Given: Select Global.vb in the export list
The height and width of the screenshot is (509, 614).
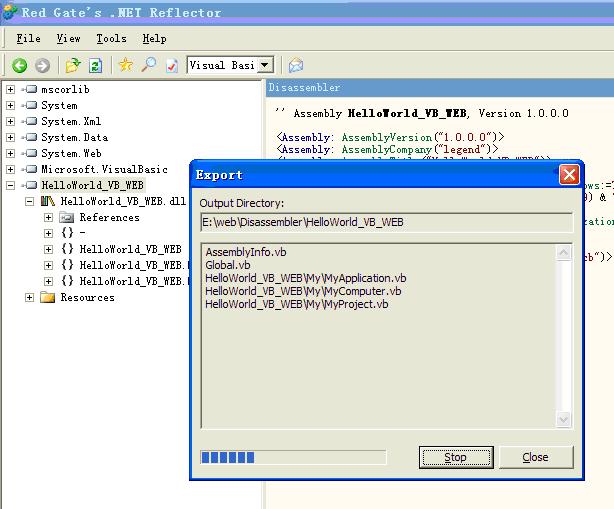Looking at the screenshot, I should [228, 265].
